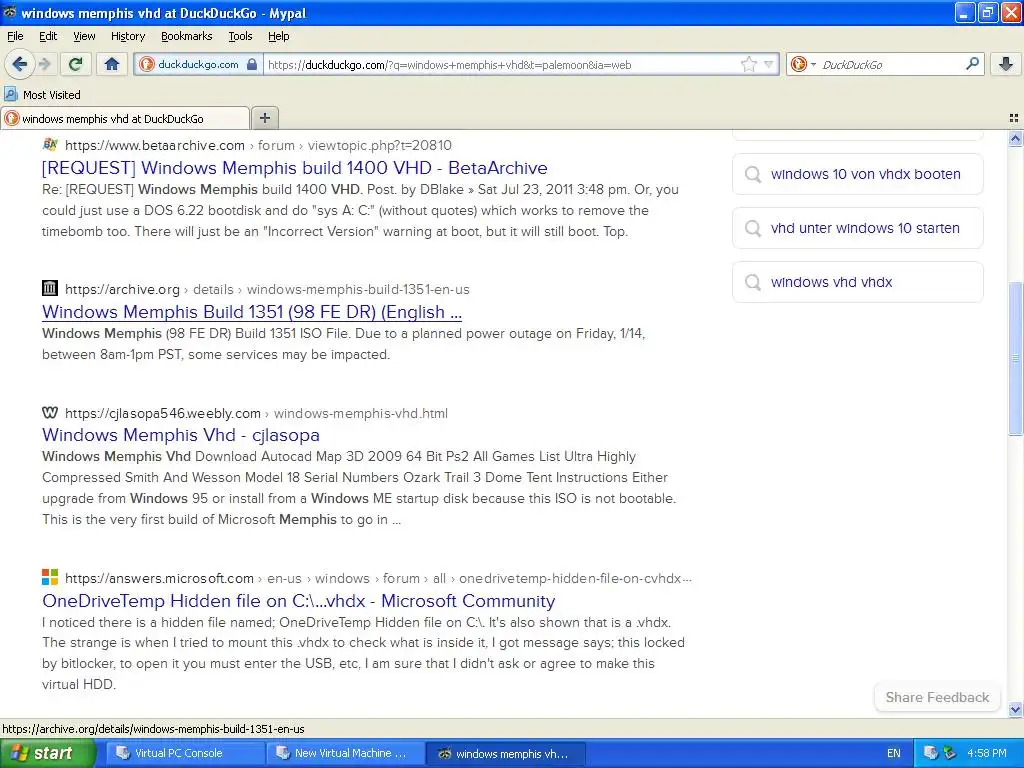
Task: Open the History menu
Action: pos(127,36)
